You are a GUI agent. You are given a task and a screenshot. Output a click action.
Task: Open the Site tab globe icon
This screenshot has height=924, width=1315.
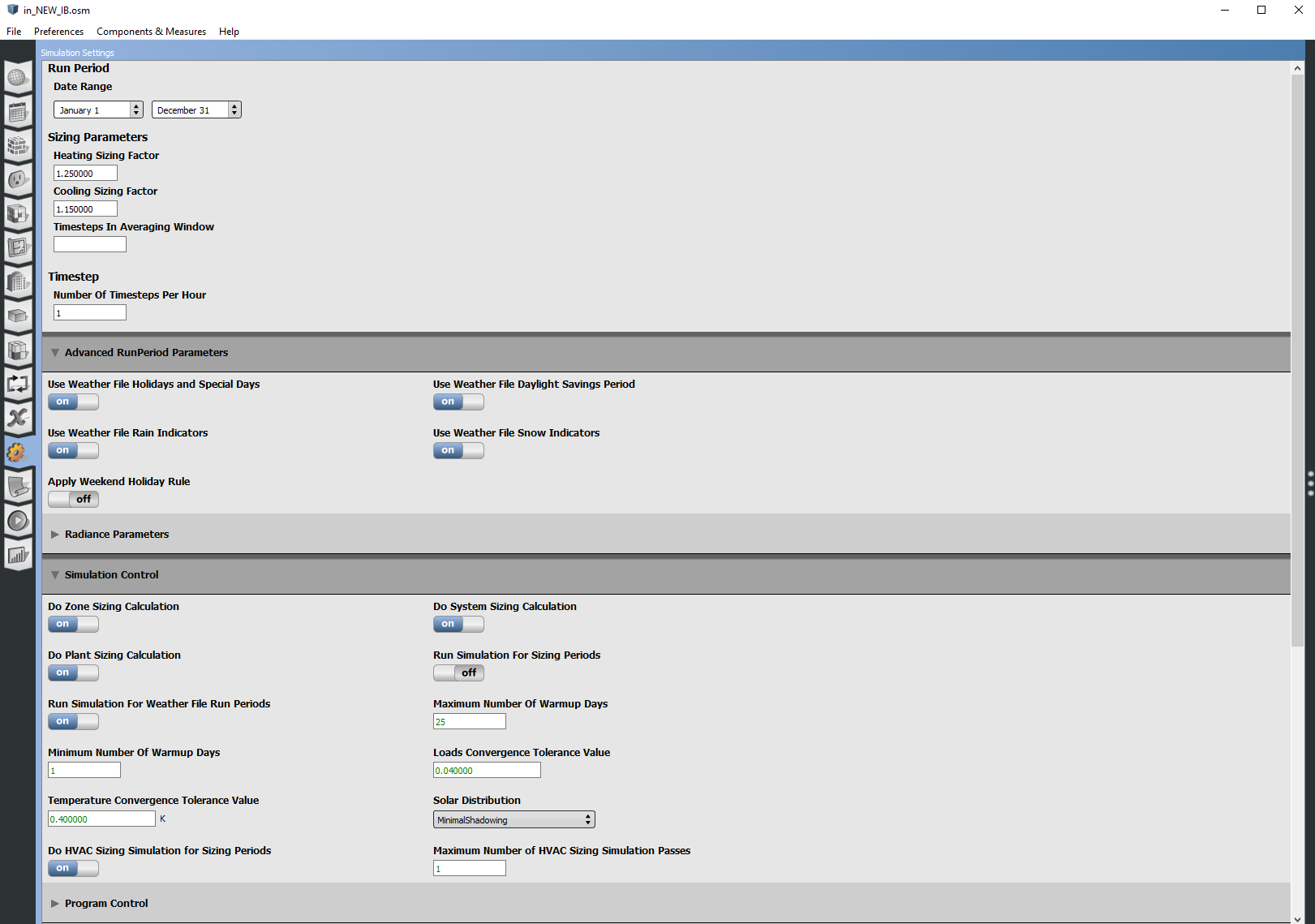[x=18, y=78]
